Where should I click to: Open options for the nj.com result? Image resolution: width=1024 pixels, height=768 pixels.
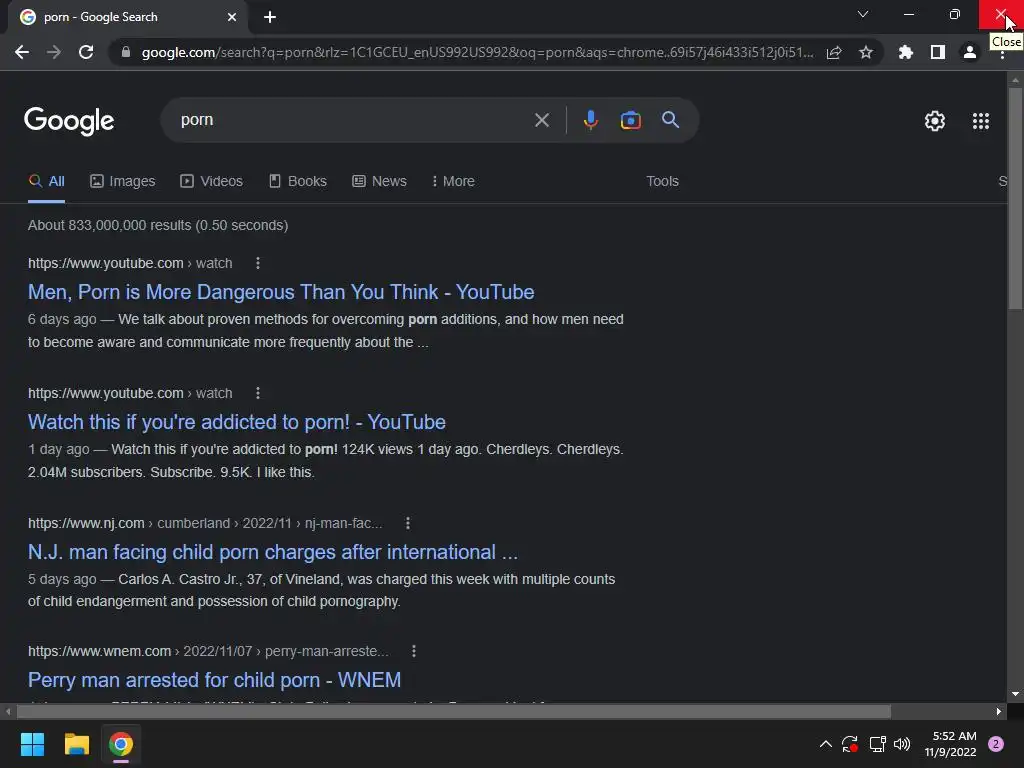408,523
